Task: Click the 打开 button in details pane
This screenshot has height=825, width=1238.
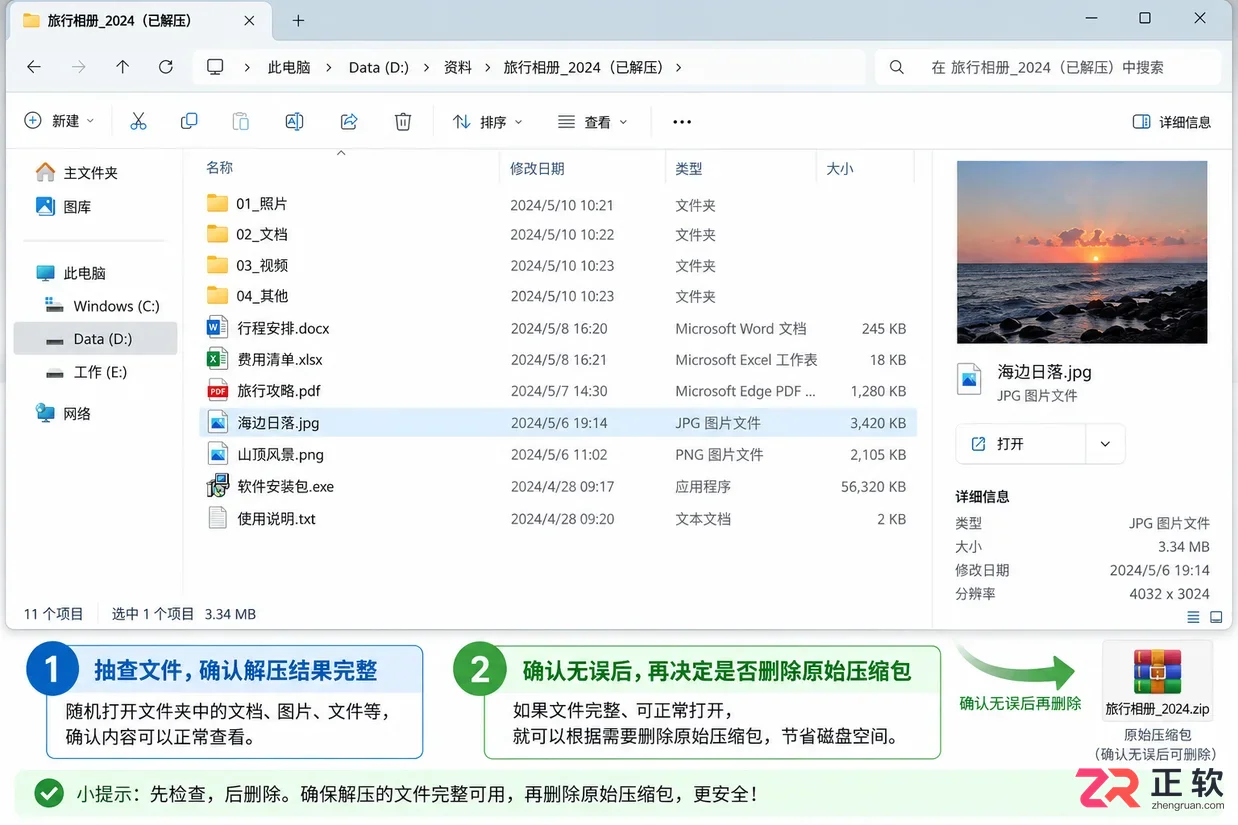Action: (x=1021, y=444)
